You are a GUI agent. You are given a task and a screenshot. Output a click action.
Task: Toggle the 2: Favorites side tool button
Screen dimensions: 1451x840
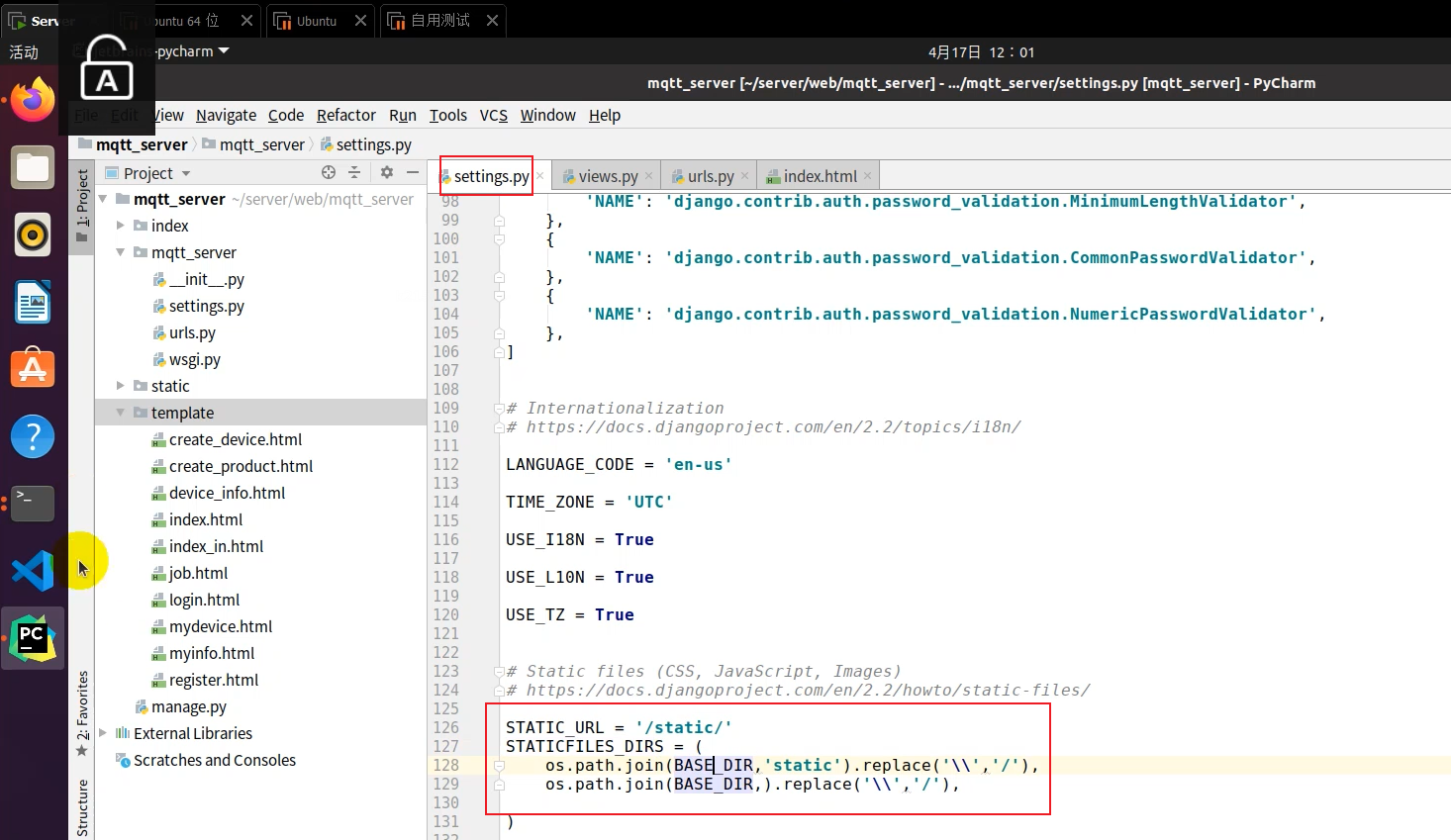[x=82, y=712]
